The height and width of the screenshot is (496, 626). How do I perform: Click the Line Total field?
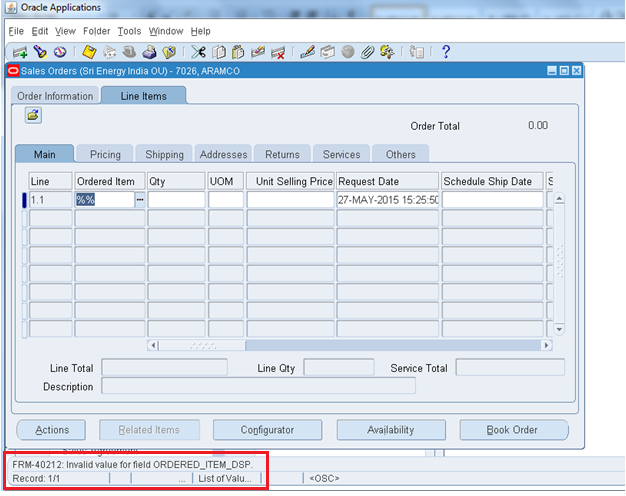pyautogui.click(x=164, y=367)
